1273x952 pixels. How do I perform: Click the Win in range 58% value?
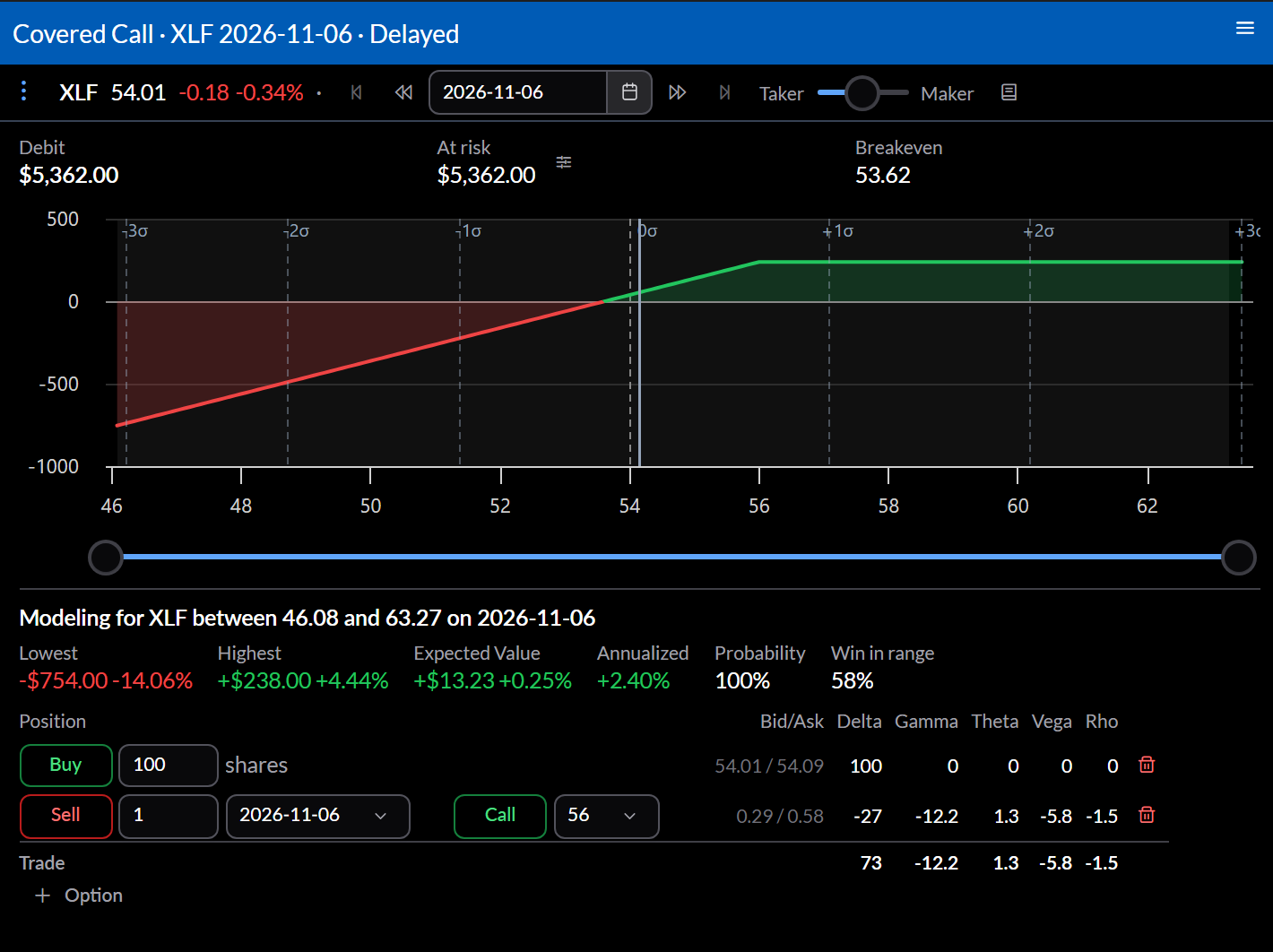tap(852, 681)
